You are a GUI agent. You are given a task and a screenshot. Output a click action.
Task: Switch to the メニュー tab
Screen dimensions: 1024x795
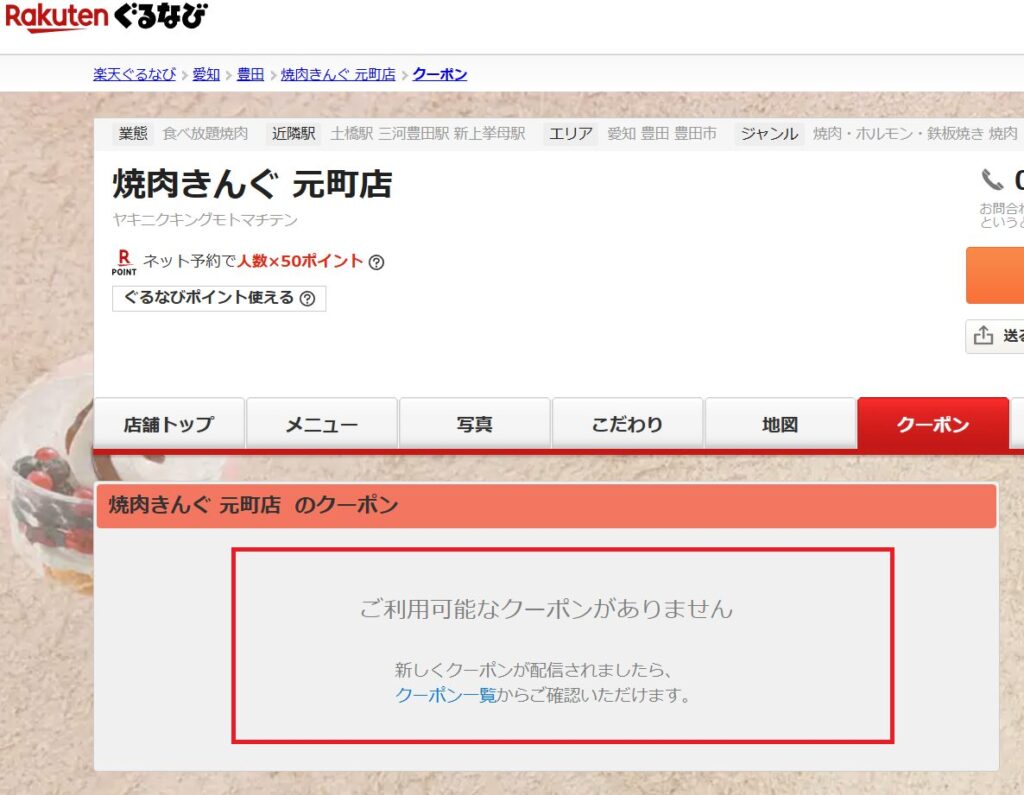click(321, 424)
